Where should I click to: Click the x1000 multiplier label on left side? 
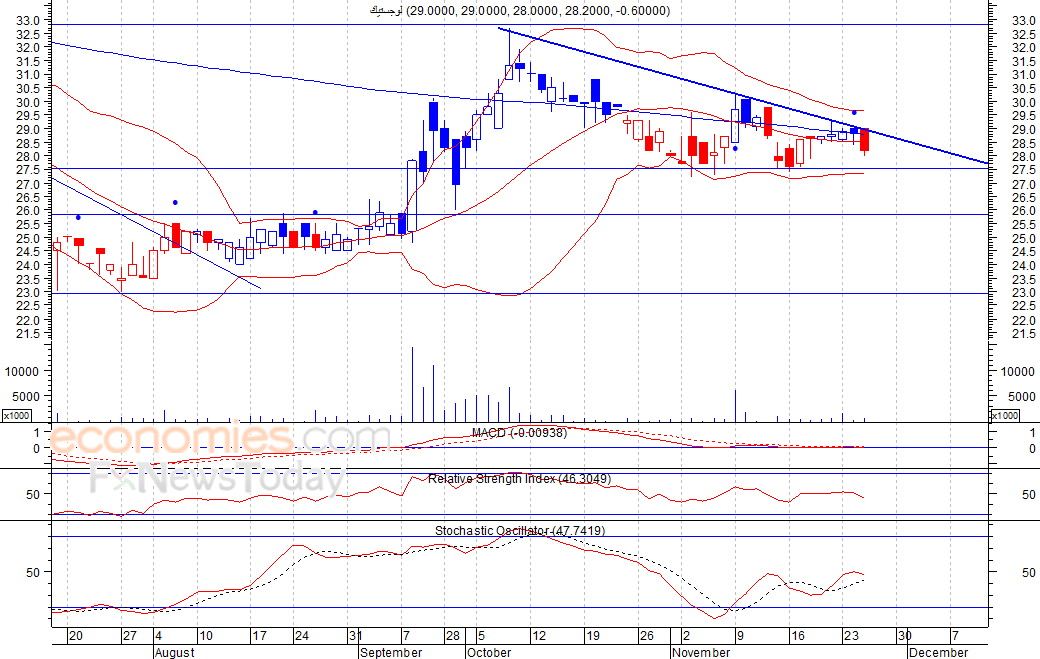16,416
